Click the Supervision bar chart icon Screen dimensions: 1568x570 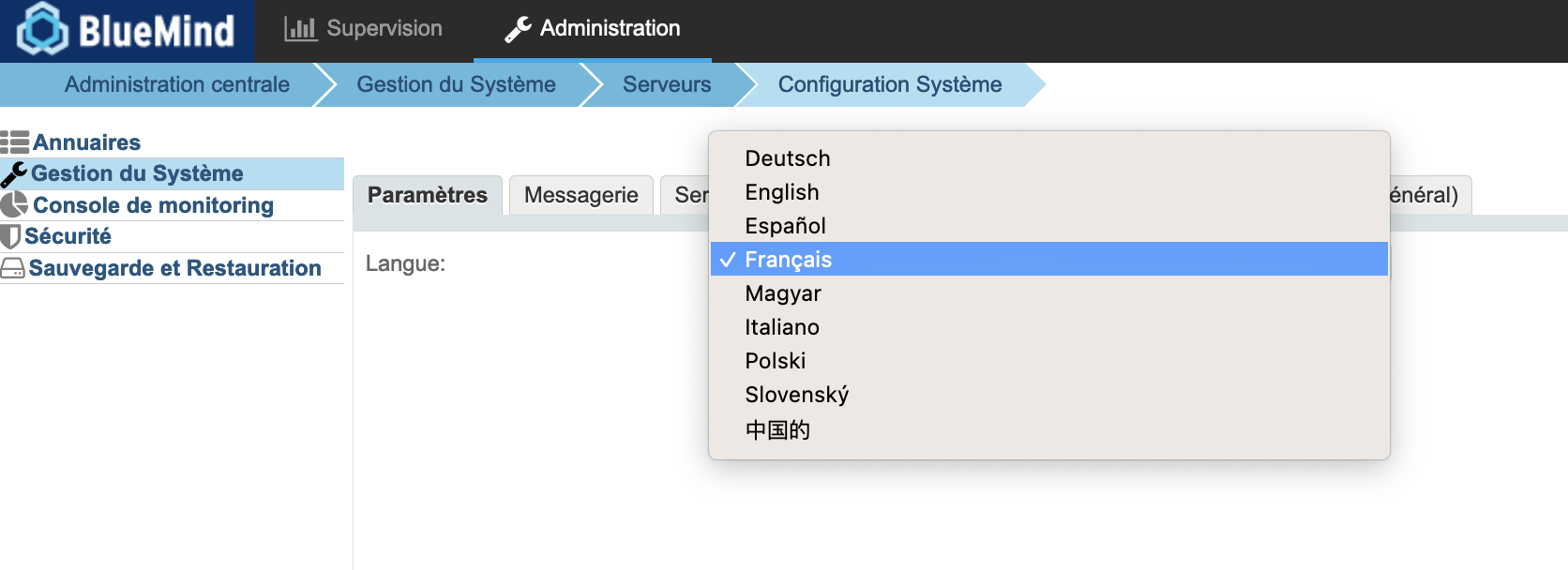[300, 29]
